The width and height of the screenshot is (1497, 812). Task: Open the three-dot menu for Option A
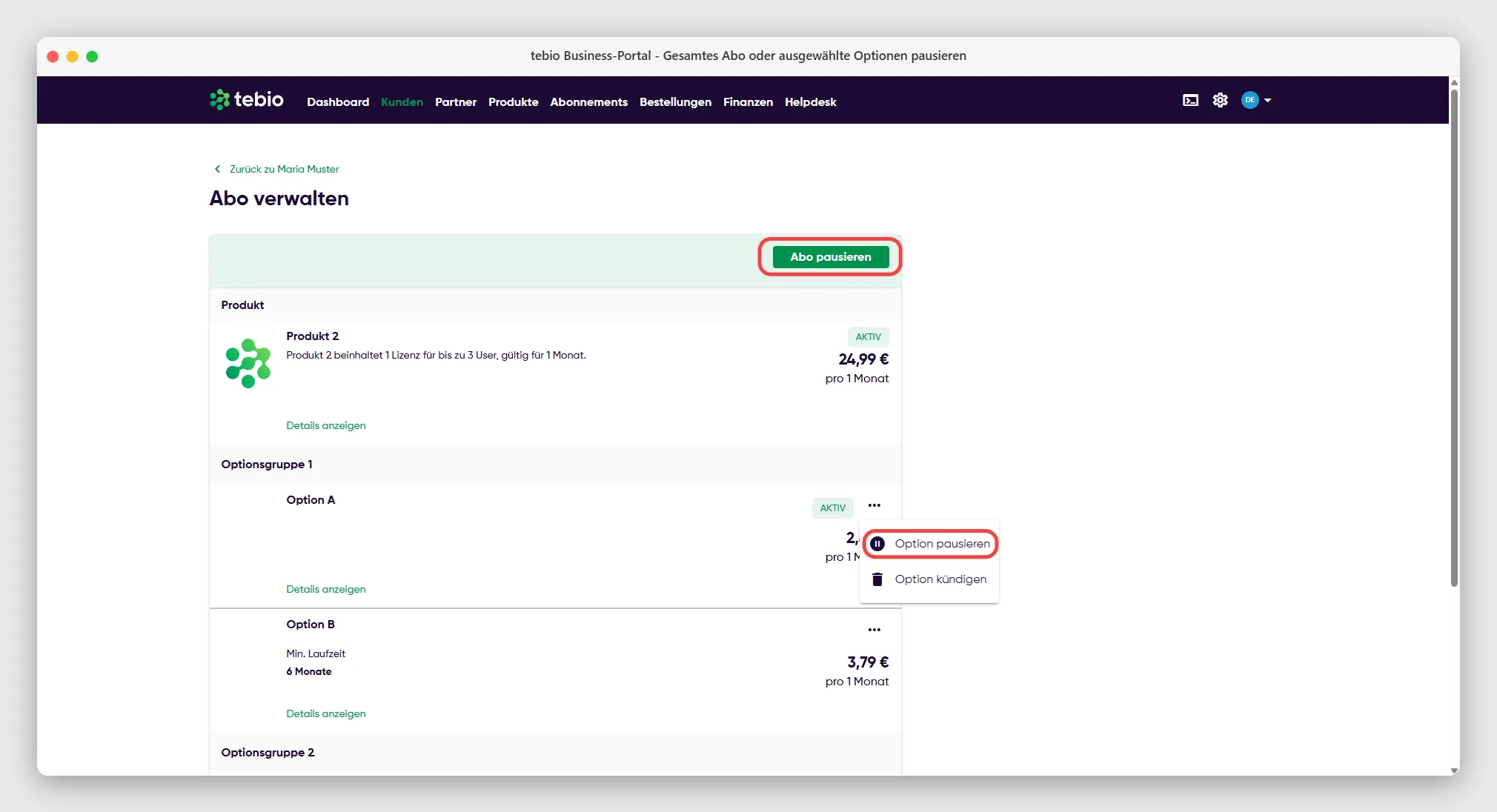click(x=874, y=505)
